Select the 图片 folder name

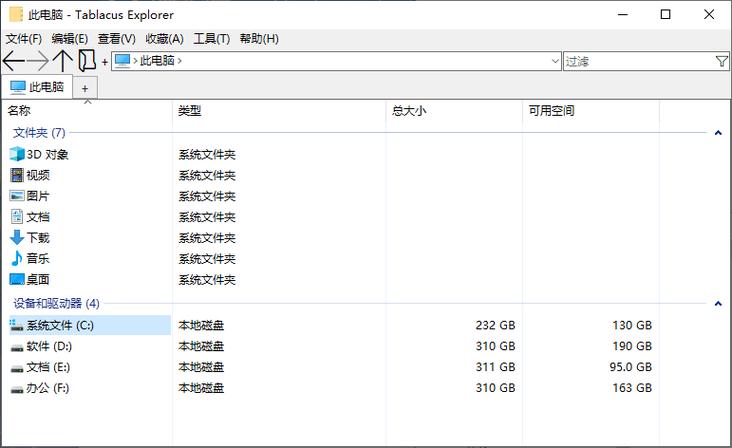click(x=38, y=196)
